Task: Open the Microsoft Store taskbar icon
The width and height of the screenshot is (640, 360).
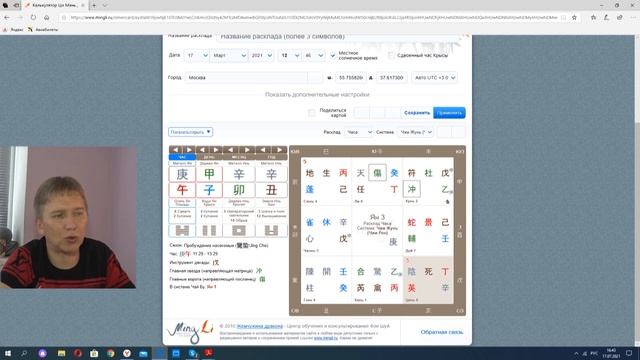Action: pyautogui.click(x=94, y=353)
